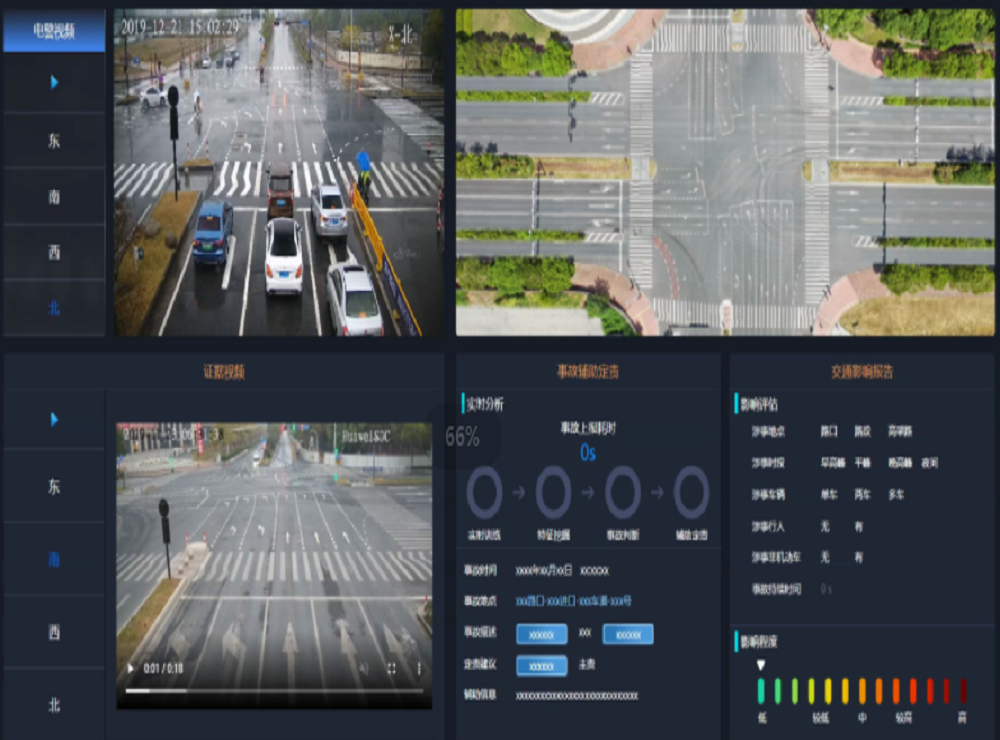Open evidence video more options menu
Viewport: 1000px width, 740px height.
point(419,668)
